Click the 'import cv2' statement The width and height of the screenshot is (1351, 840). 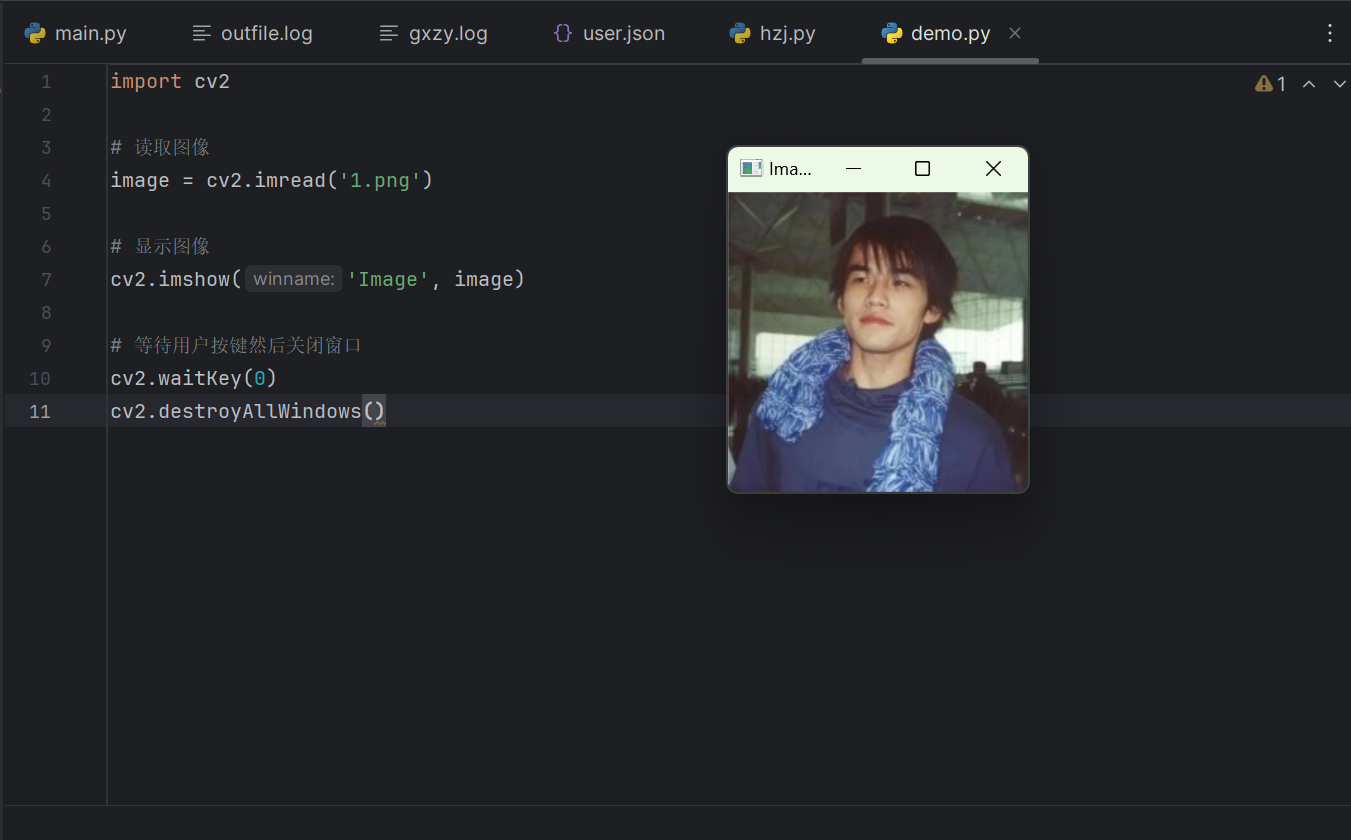[x=170, y=82]
